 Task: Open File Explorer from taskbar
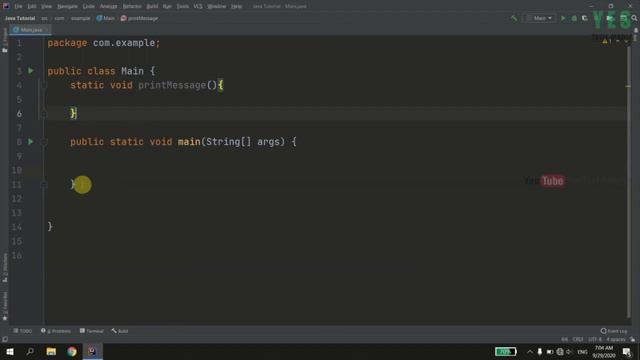(x=51, y=351)
